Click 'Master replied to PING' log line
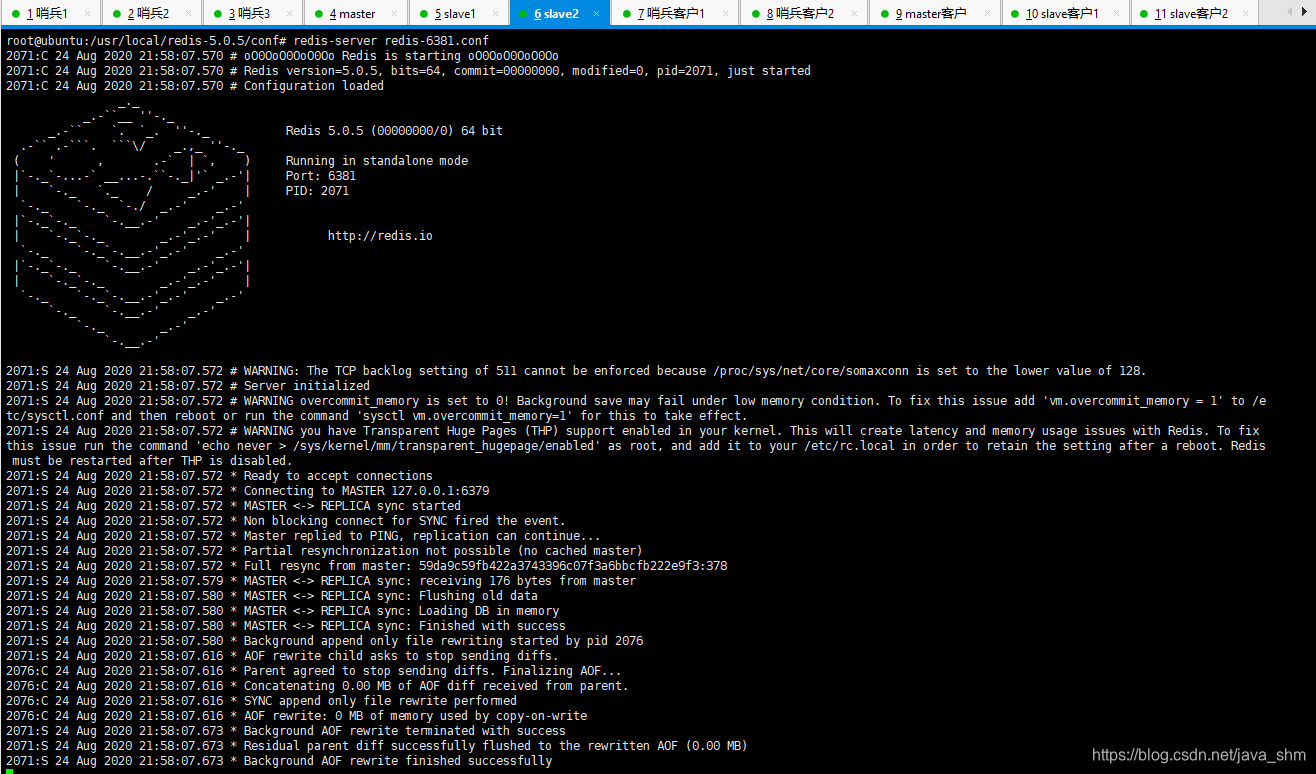The width and height of the screenshot is (1316, 774). 303,536
